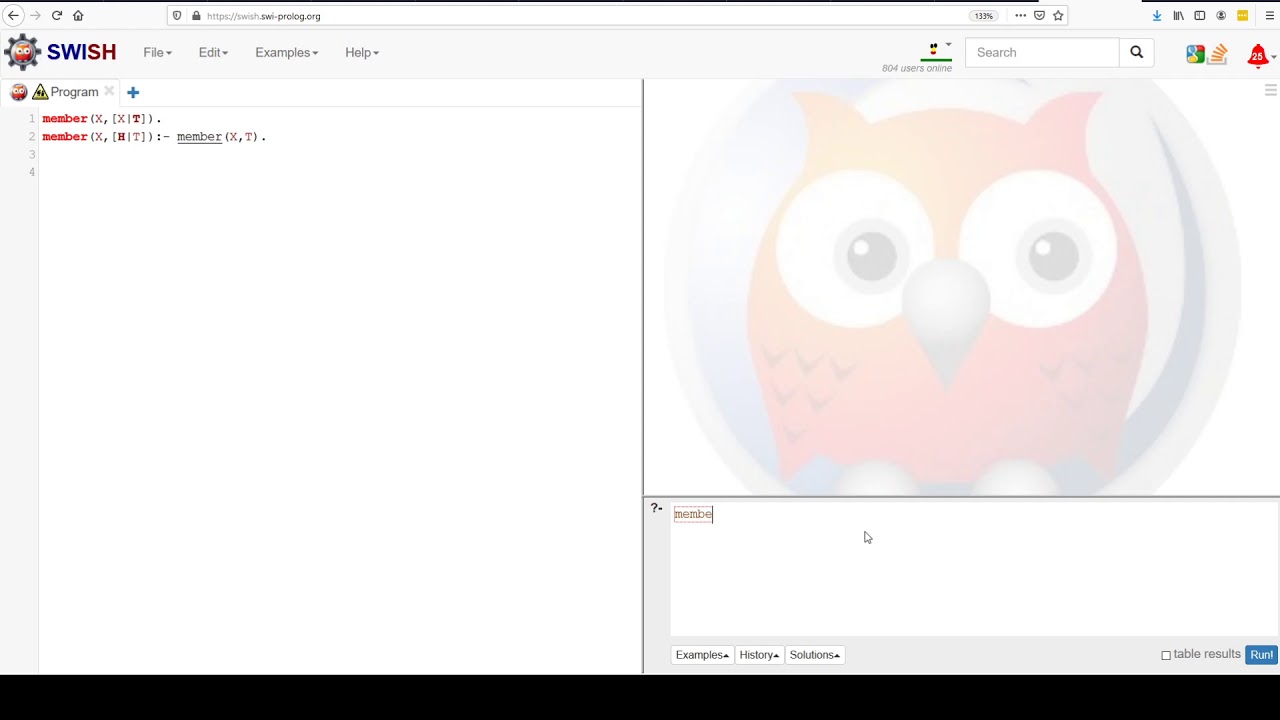Image resolution: width=1280 pixels, height=720 pixels.
Task: Log in with the Stack Overflow icon
Action: 1218,54
